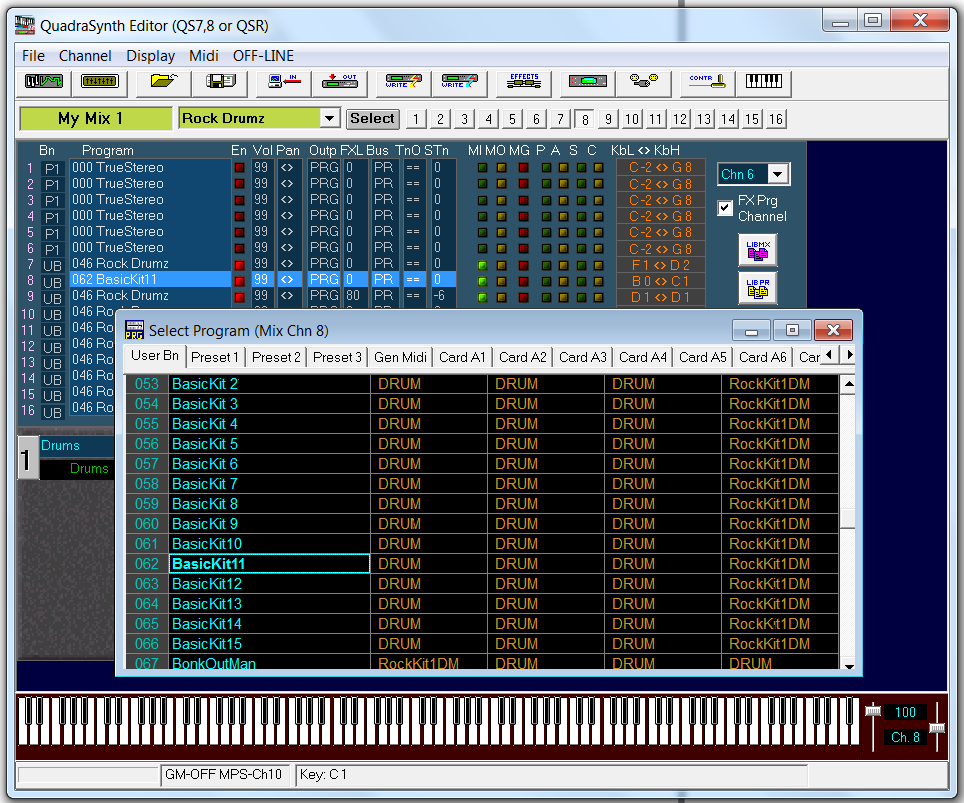The width and height of the screenshot is (964, 803).
Task: Select BasicKit 5 in the program list
Action: coord(205,444)
